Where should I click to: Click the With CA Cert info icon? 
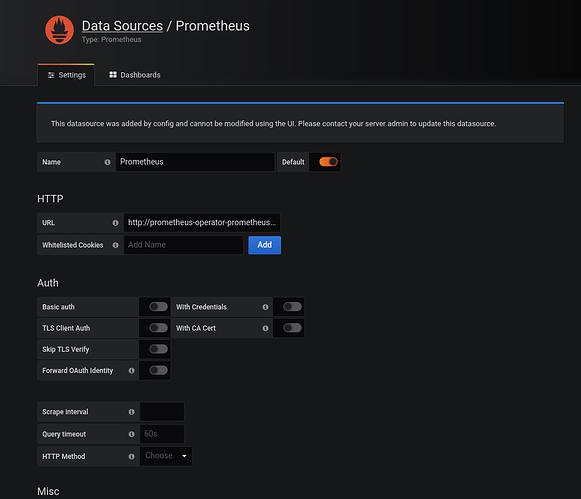[x=265, y=328]
